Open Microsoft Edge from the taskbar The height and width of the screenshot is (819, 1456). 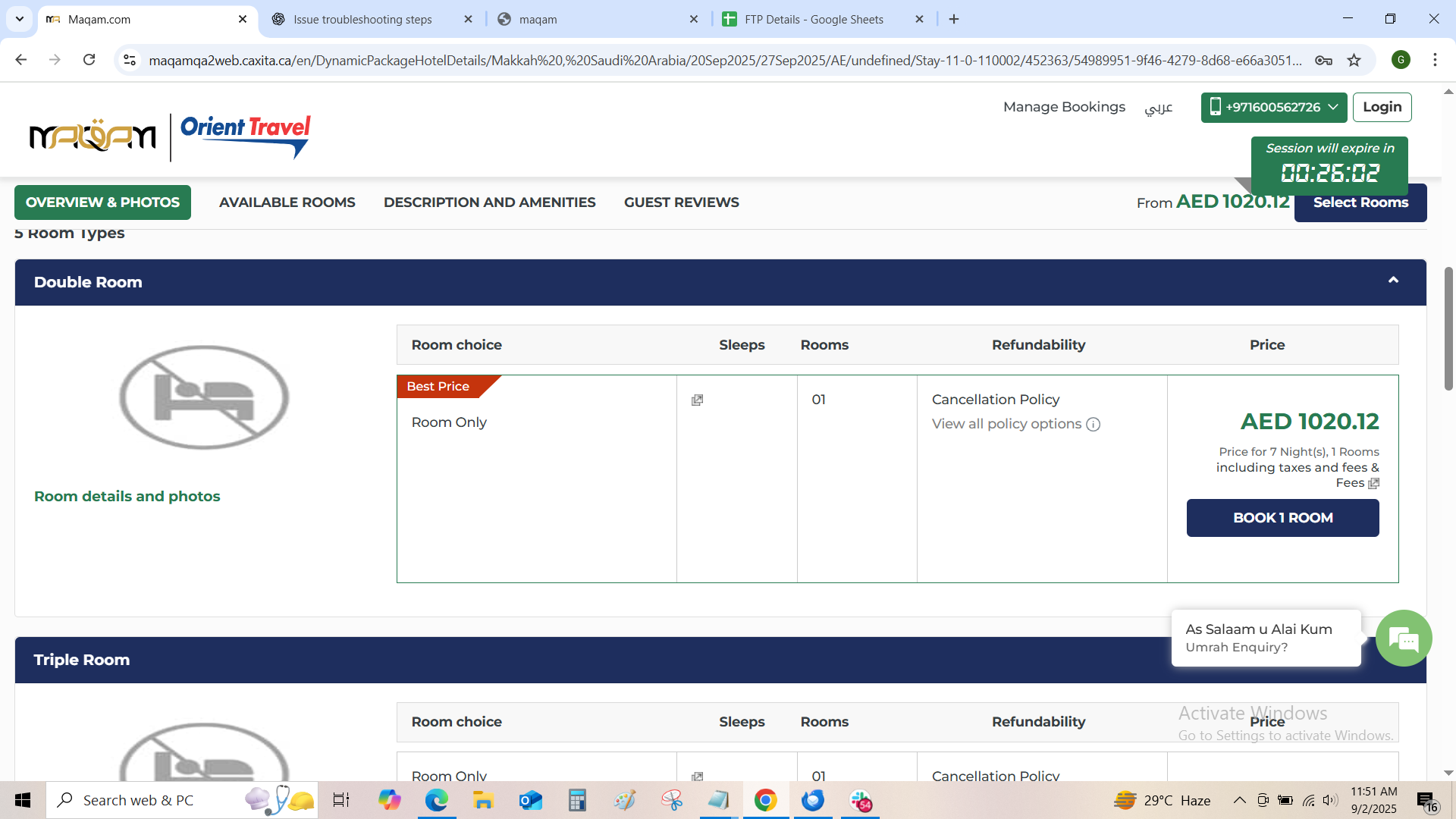(x=436, y=800)
